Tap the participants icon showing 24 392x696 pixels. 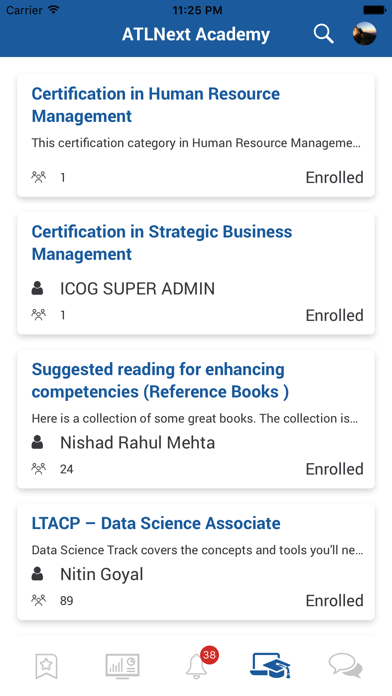click(39, 469)
